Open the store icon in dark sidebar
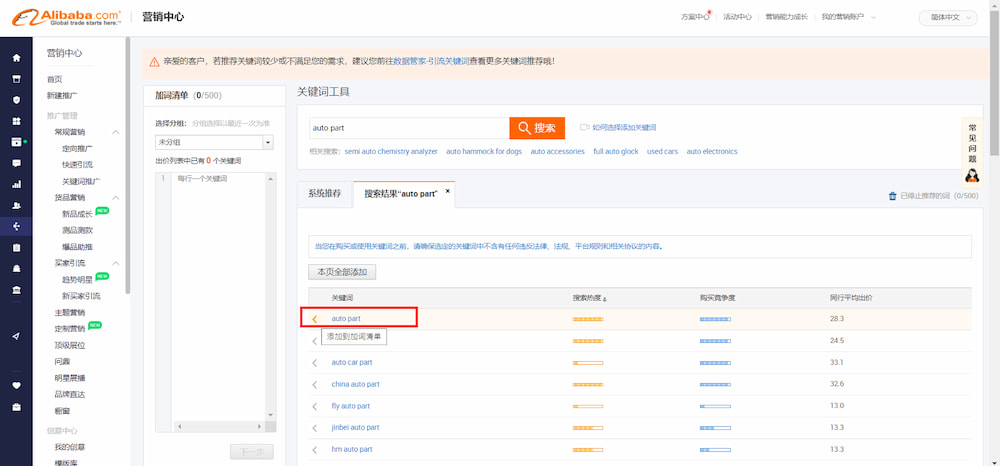 point(17,79)
